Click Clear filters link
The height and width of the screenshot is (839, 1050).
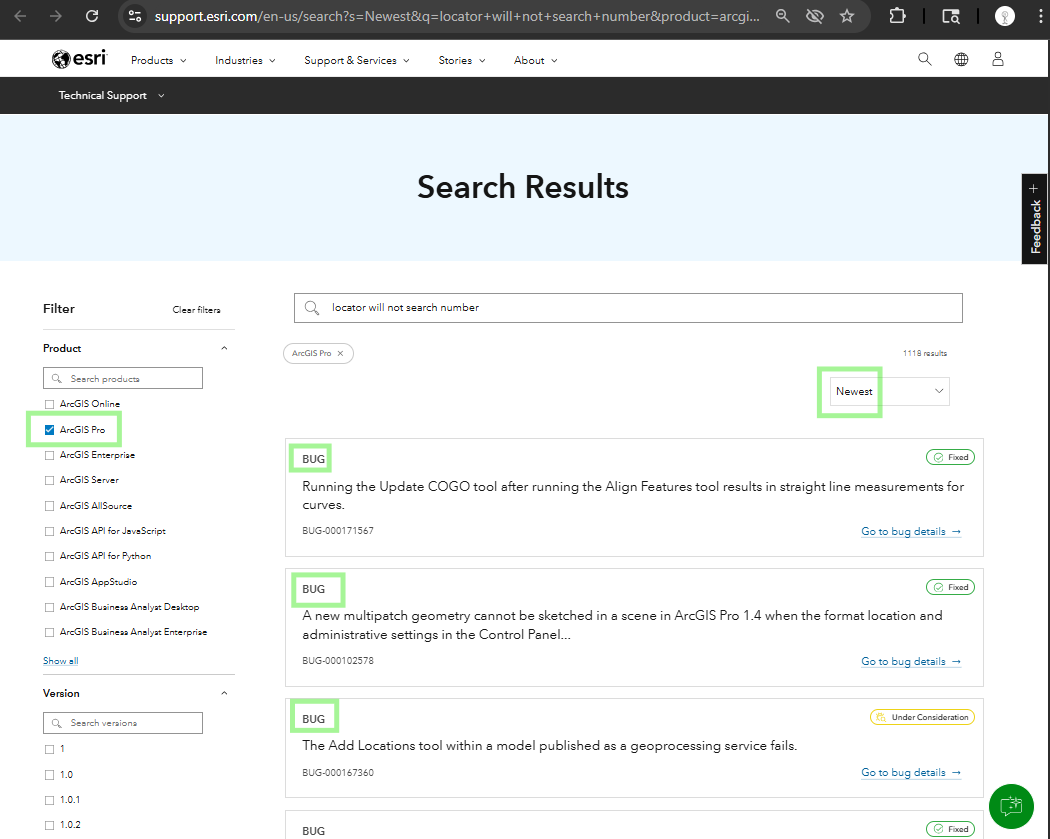tap(196, 310)
